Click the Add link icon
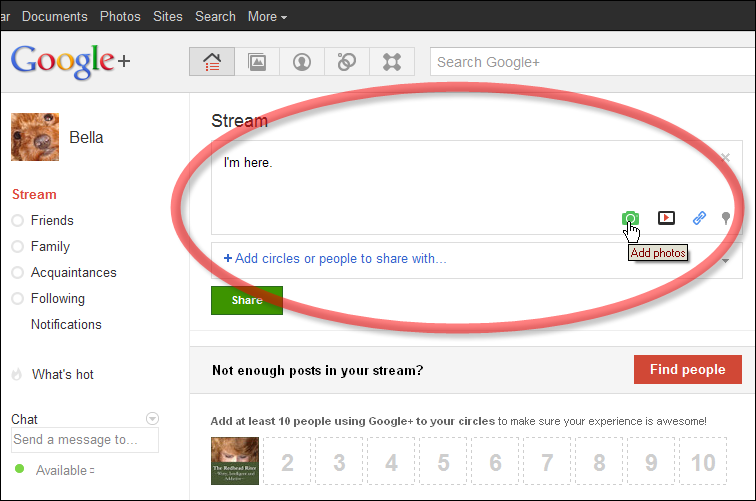 (700, 218)
